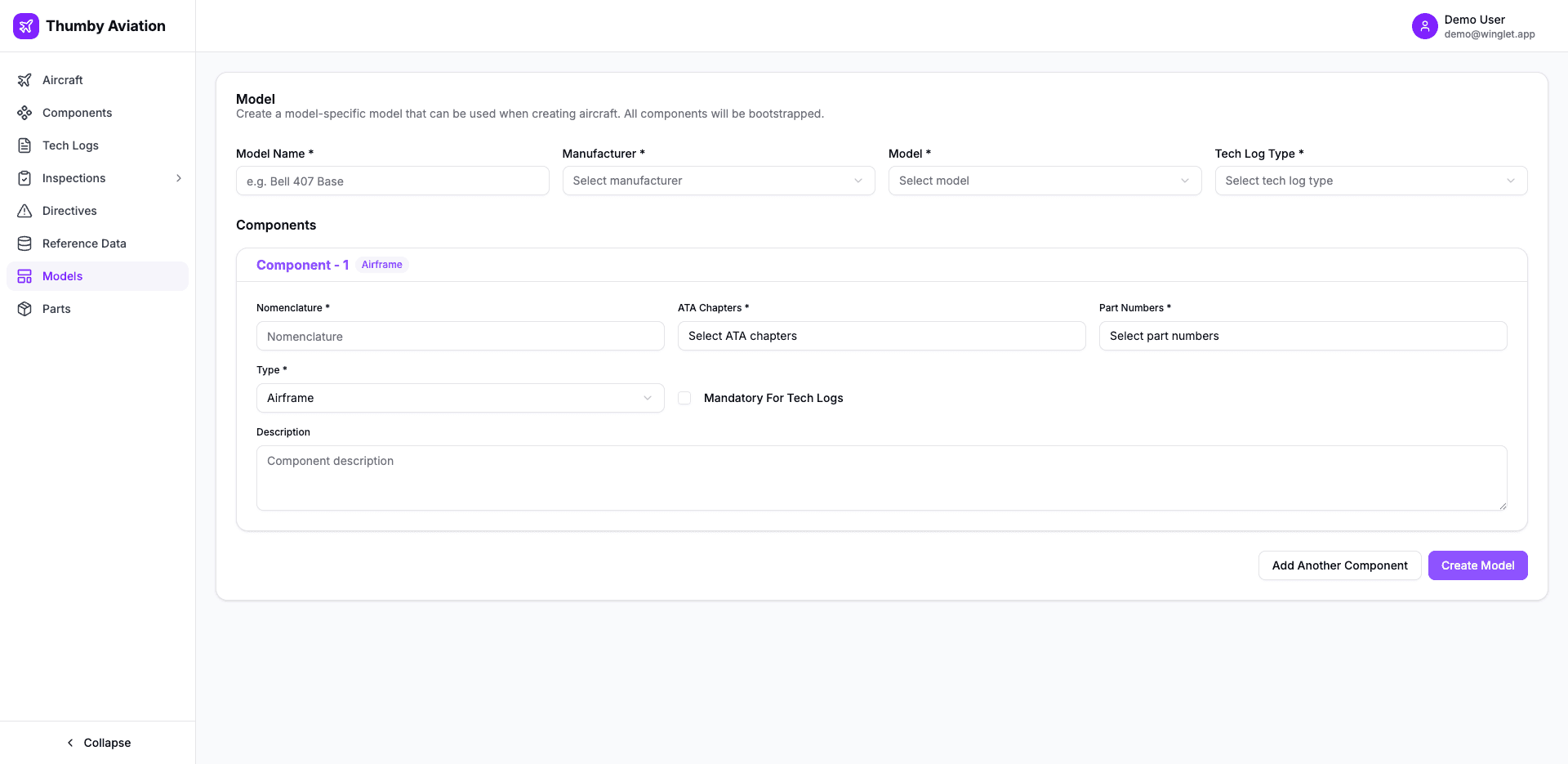
Task: Open the Airframe type dropdown
Action: pyautogui.click(x=460, y=398)
